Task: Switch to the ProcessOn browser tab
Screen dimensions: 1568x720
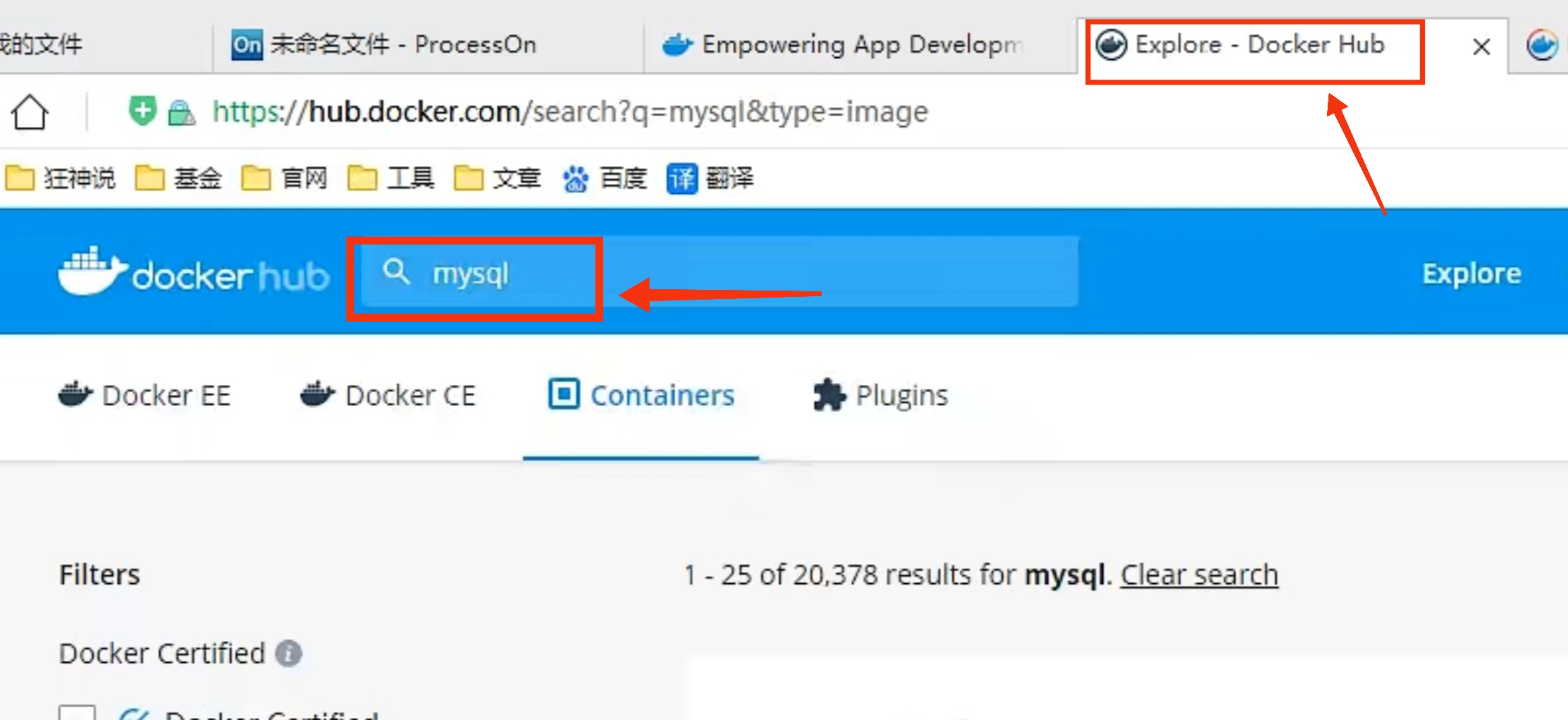Action: (427, 45)
